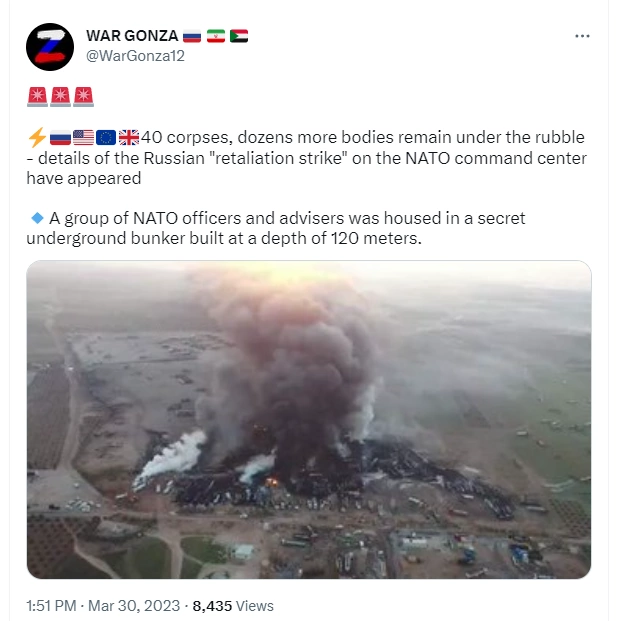Viewport: 628px width, 621px height.
Task: Click the UK flag emoji in tweet text
Action: pos(129,137)
